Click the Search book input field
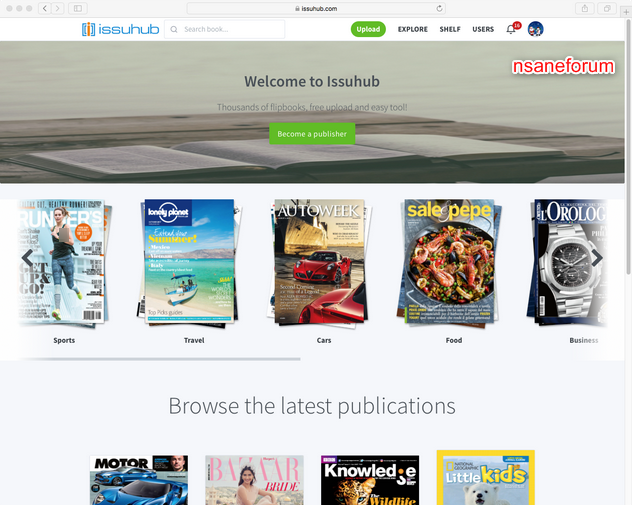632x505 pixels. pyautogui.click(x=225, y=29)
